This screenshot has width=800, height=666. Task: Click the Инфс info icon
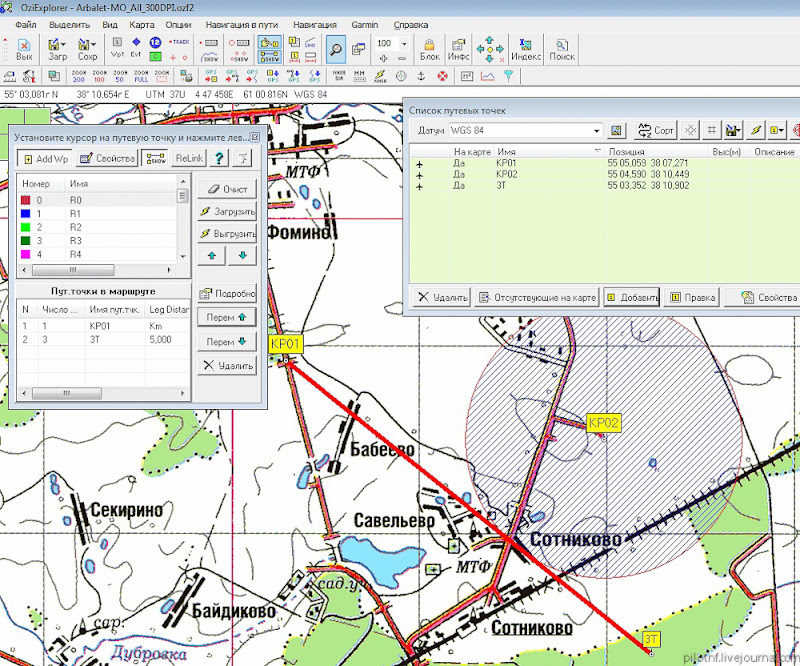(458, 50)
